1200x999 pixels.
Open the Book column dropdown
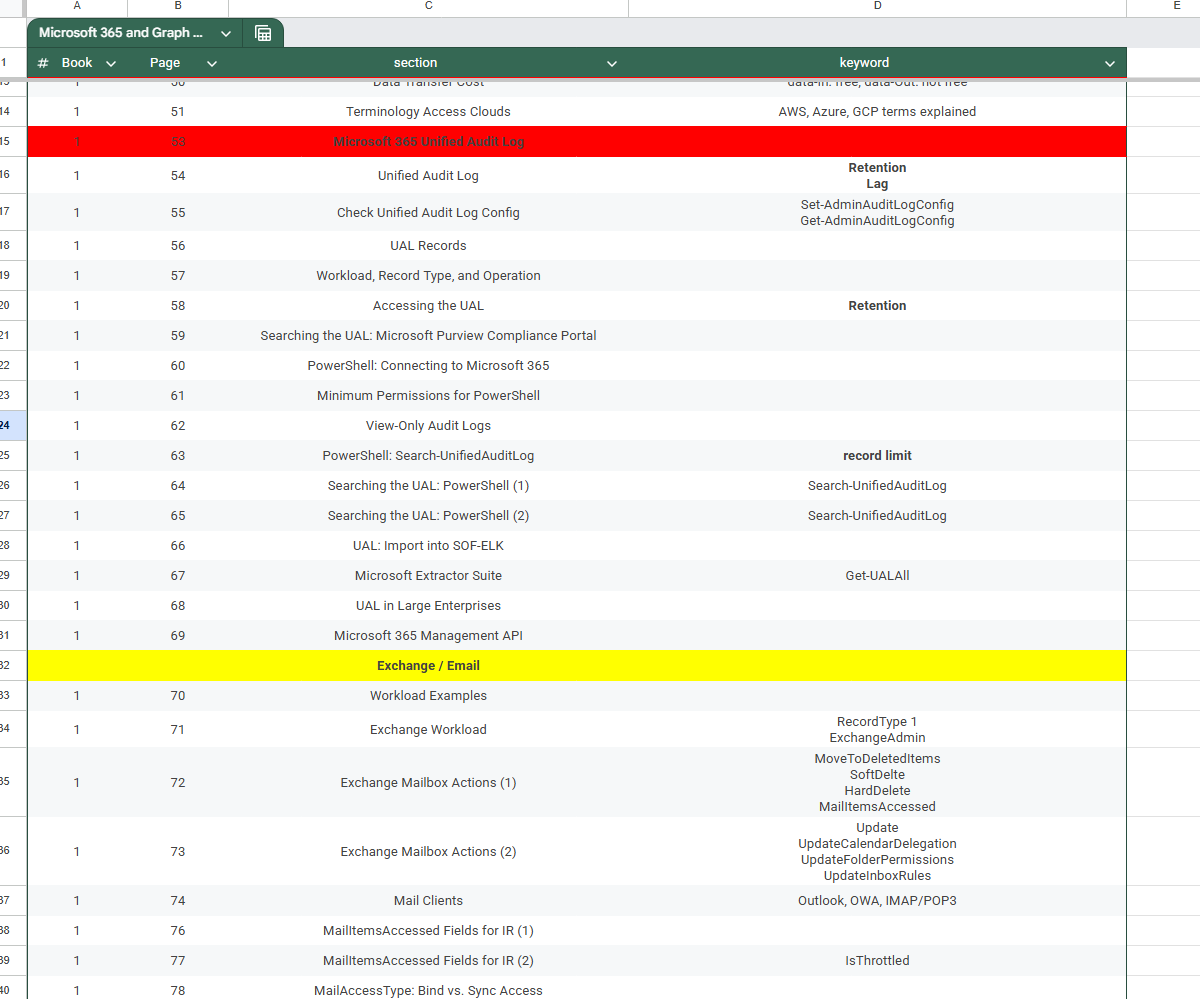(x=111, y=63)
